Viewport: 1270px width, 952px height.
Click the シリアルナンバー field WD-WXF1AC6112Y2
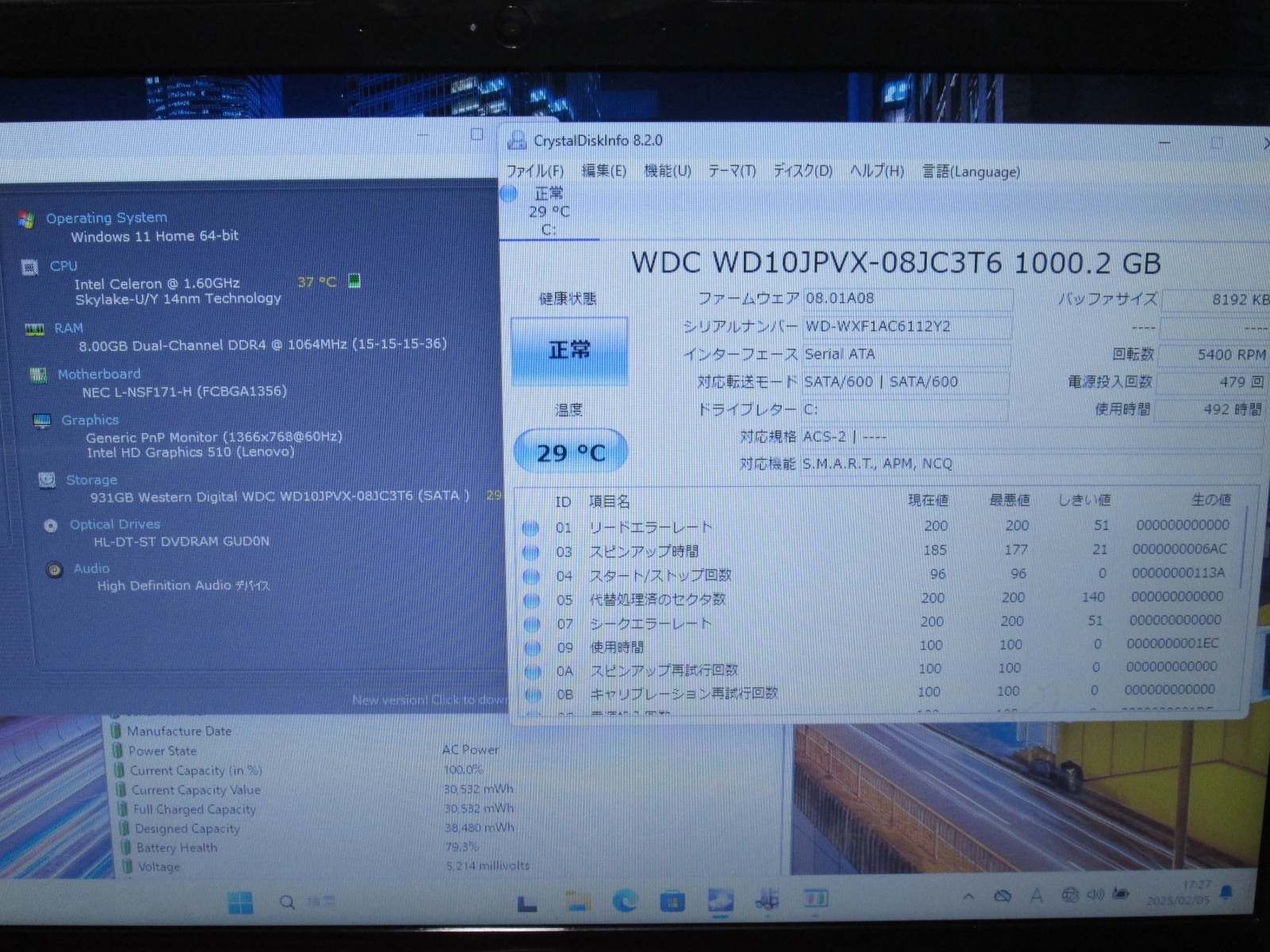(x=907, y=327)
